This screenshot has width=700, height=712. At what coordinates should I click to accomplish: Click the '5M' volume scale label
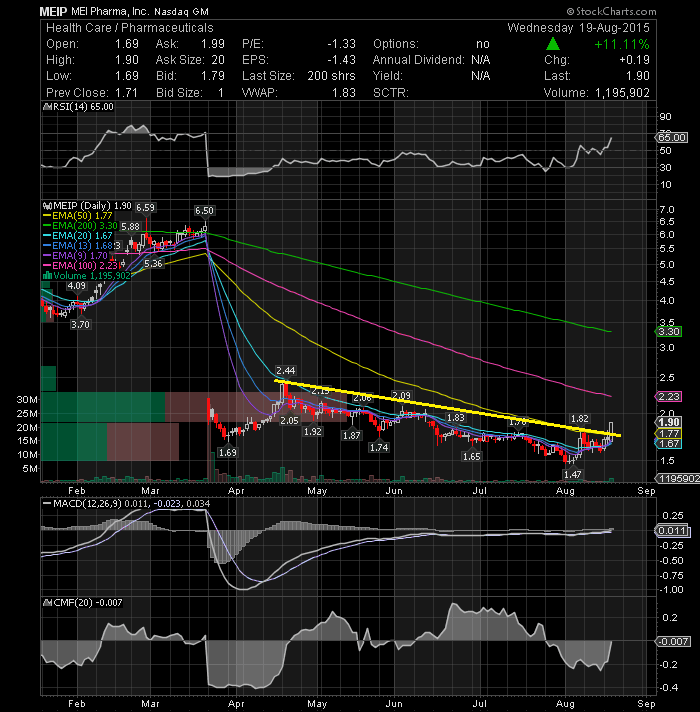click(x=30, y=469)
